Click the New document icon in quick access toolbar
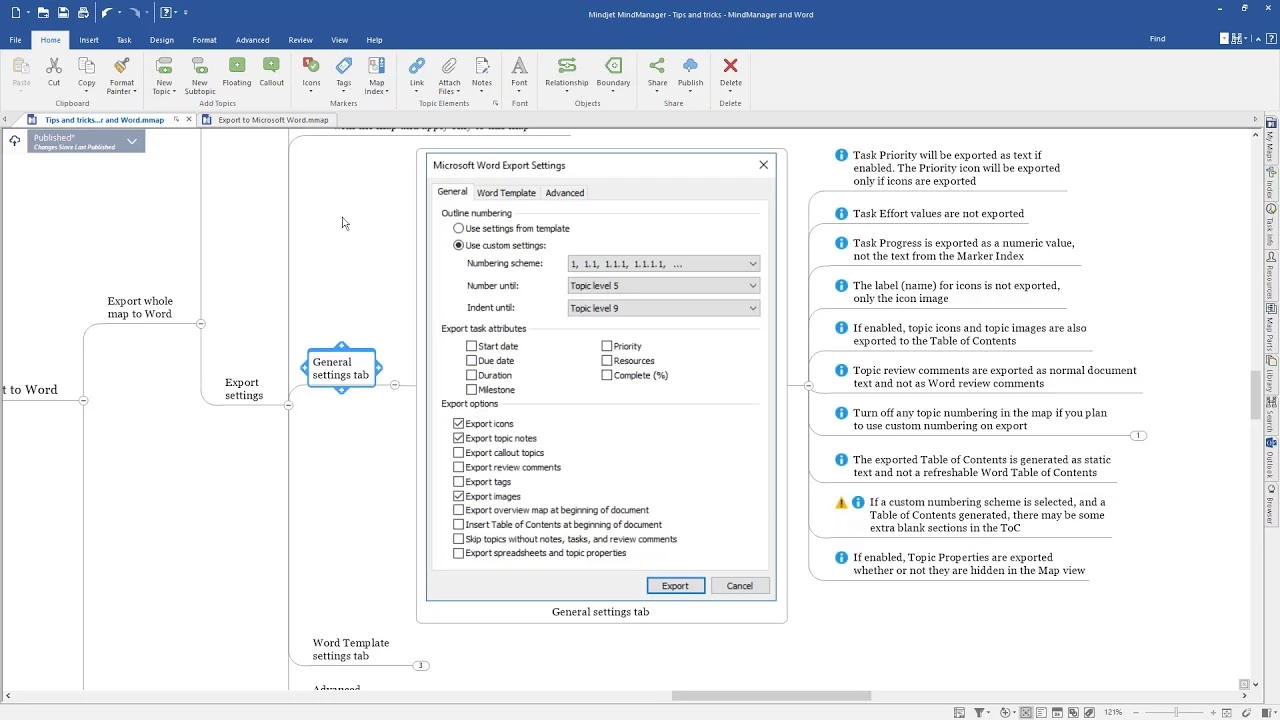The height and width of the screenshot is (720, 1280). tap(16, 13)
